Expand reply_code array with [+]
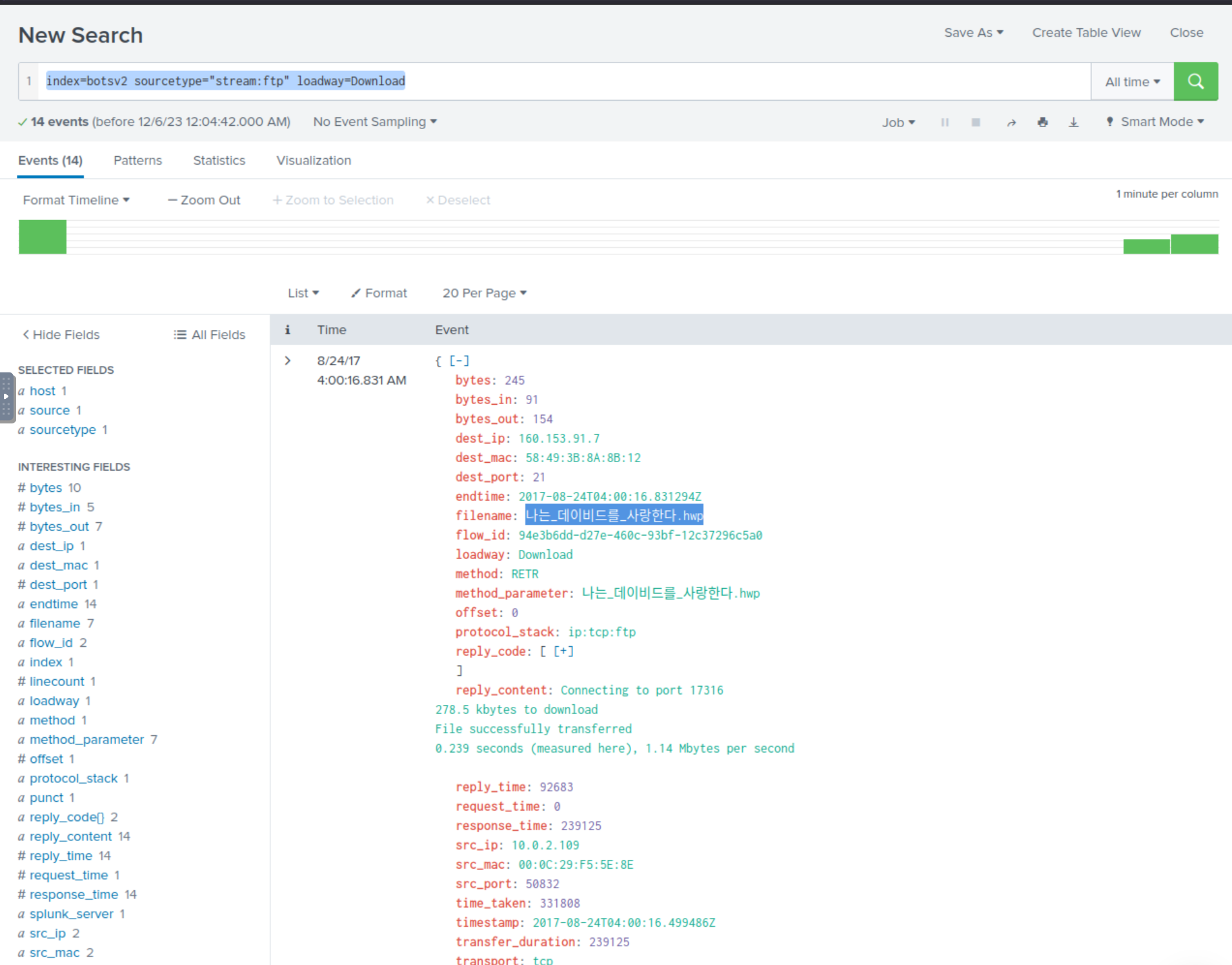This screenshot has height=965, width=1232. pos(563,651)
